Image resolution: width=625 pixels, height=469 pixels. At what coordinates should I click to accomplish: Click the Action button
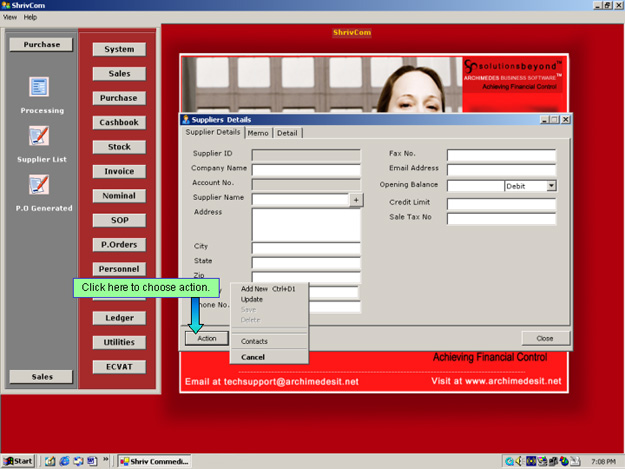[207, 338]
